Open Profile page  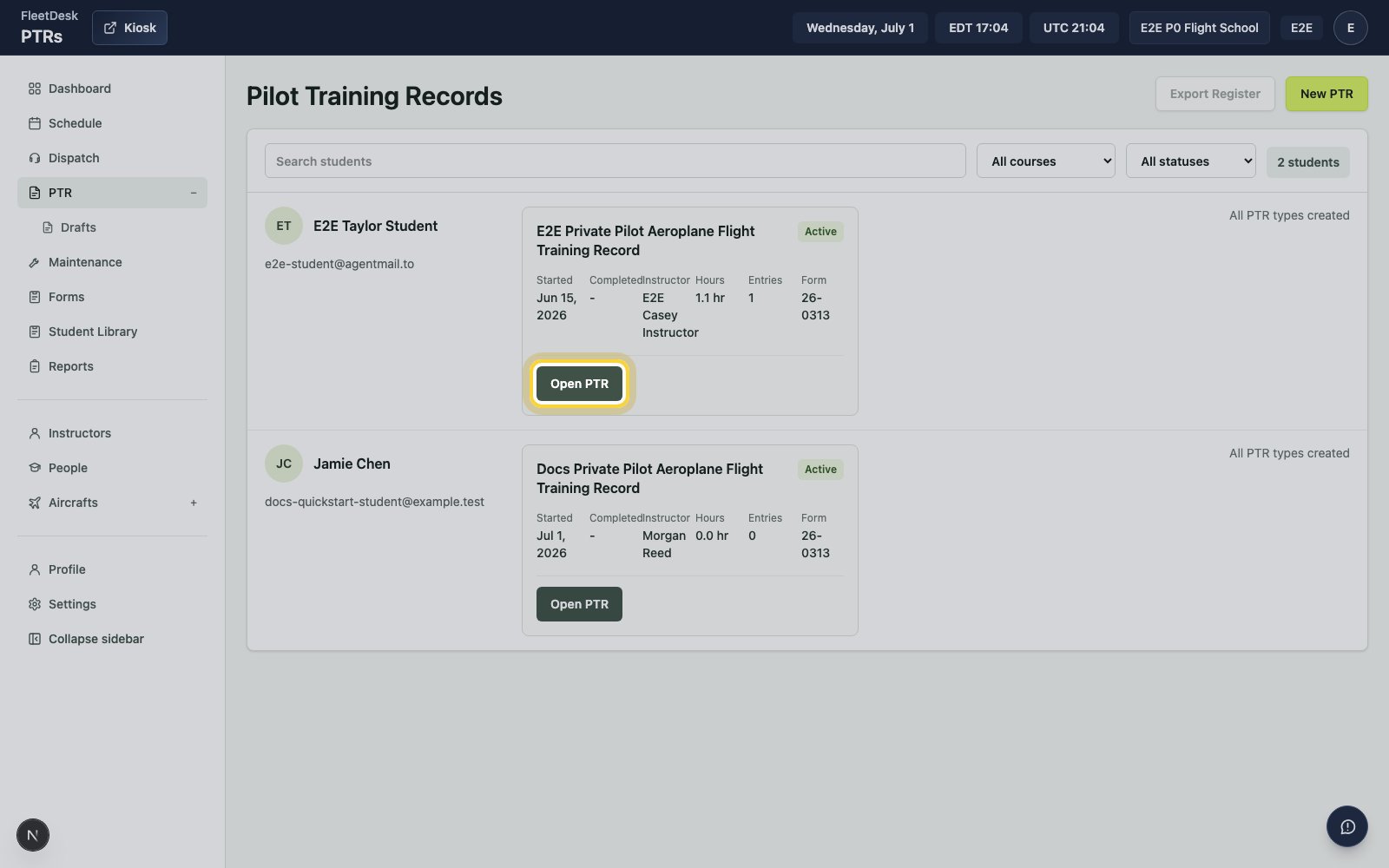(x=112, y=569)
